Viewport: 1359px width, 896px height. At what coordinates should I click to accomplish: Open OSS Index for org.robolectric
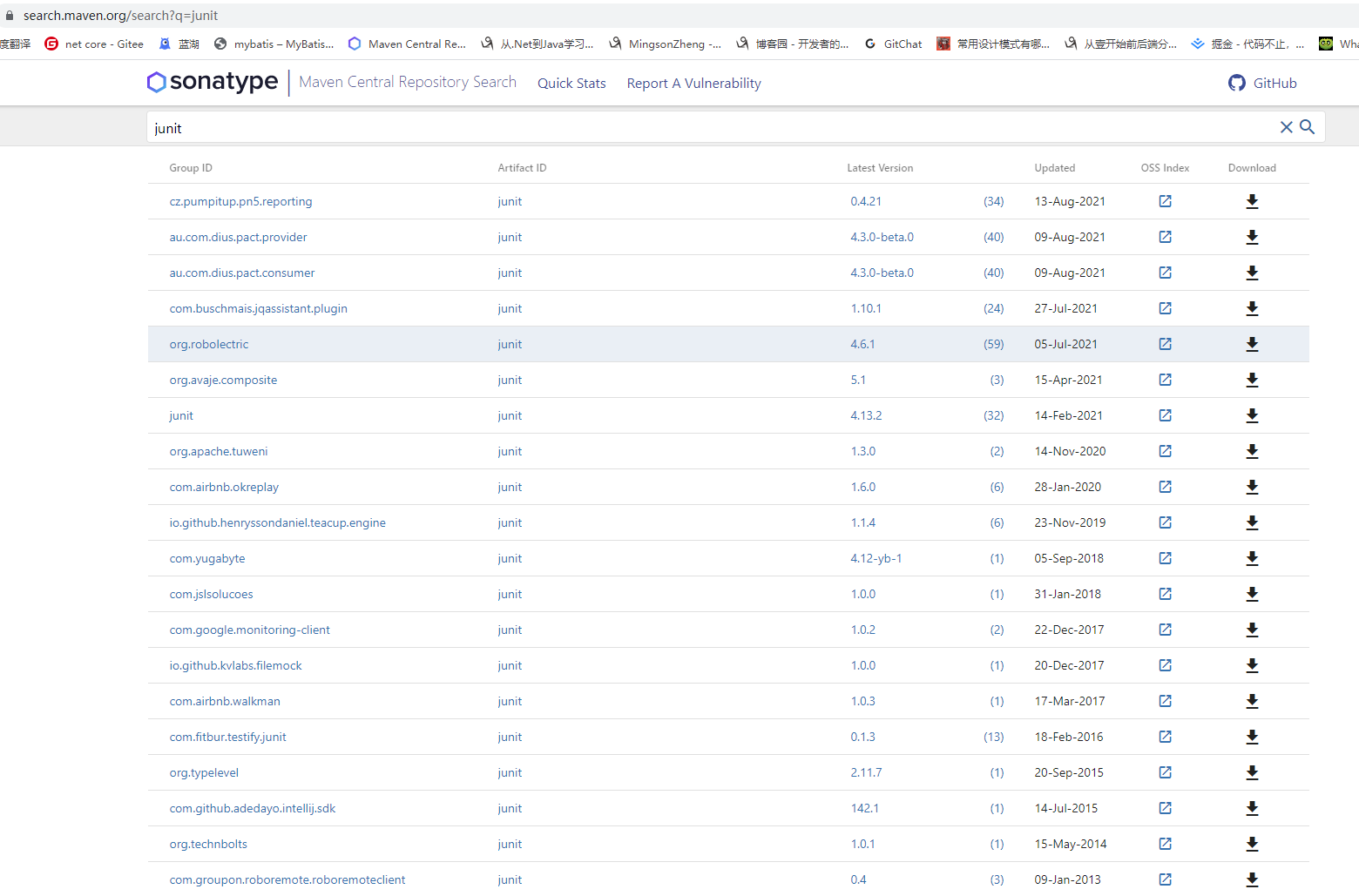[x=1166, y=344]
